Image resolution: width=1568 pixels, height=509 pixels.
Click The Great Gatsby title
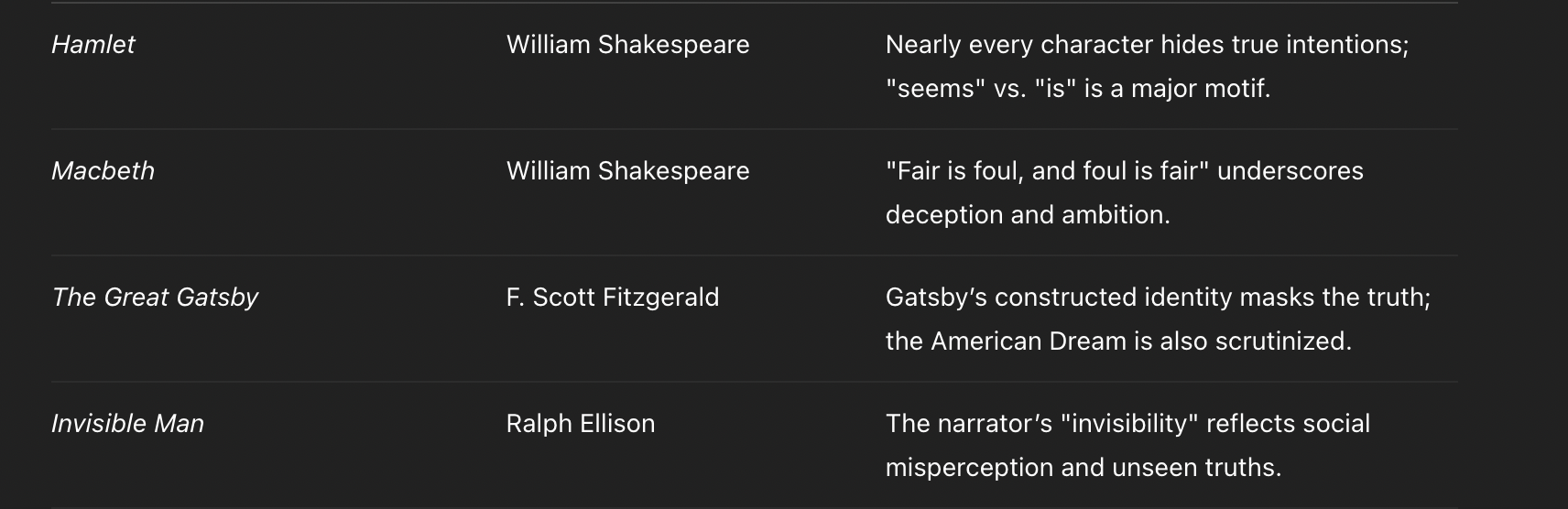click(155, 297)
